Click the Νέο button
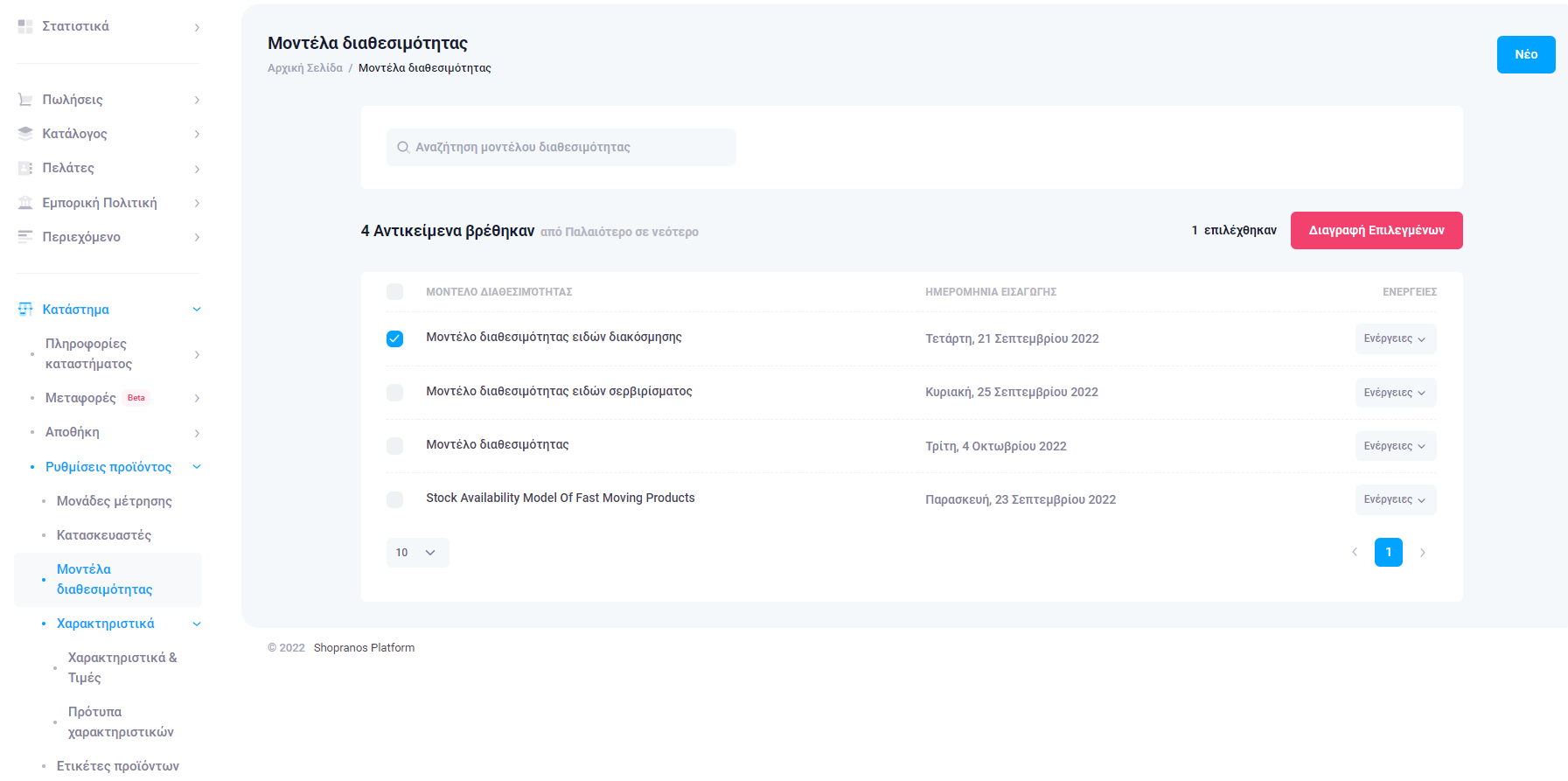1568x781 pixels. pos(1525,54)
